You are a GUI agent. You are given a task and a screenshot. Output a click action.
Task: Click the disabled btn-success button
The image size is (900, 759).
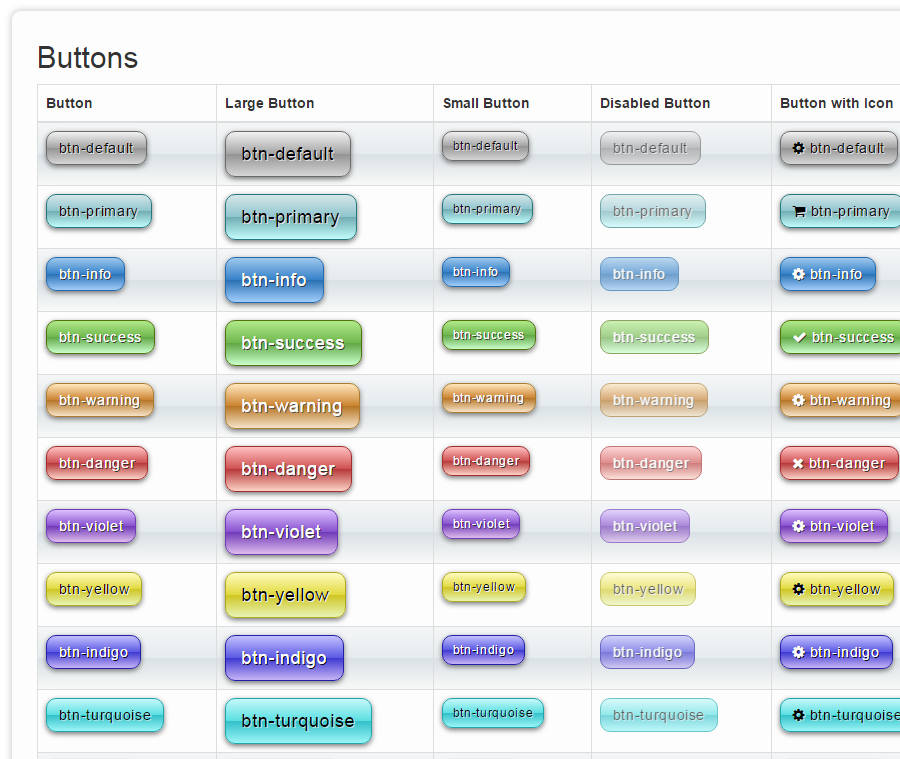click(654, 337)
